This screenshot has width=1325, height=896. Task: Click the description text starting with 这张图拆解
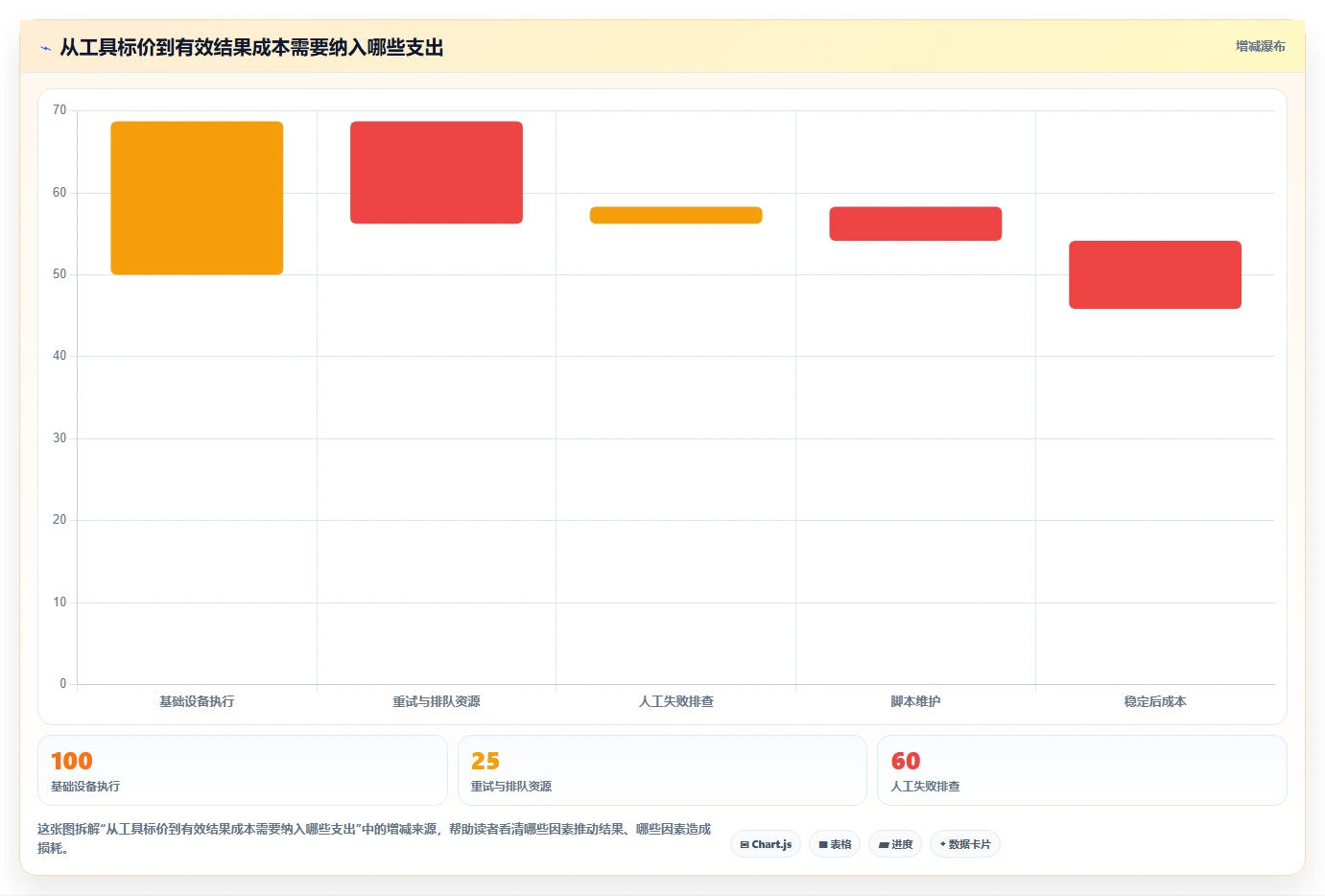[374, 838]
